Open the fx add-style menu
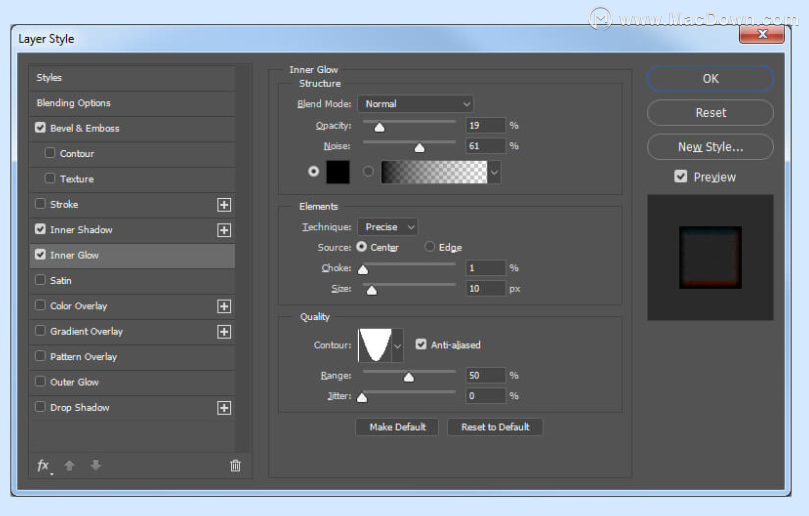The image size is (809, 516). pos(44,466)
